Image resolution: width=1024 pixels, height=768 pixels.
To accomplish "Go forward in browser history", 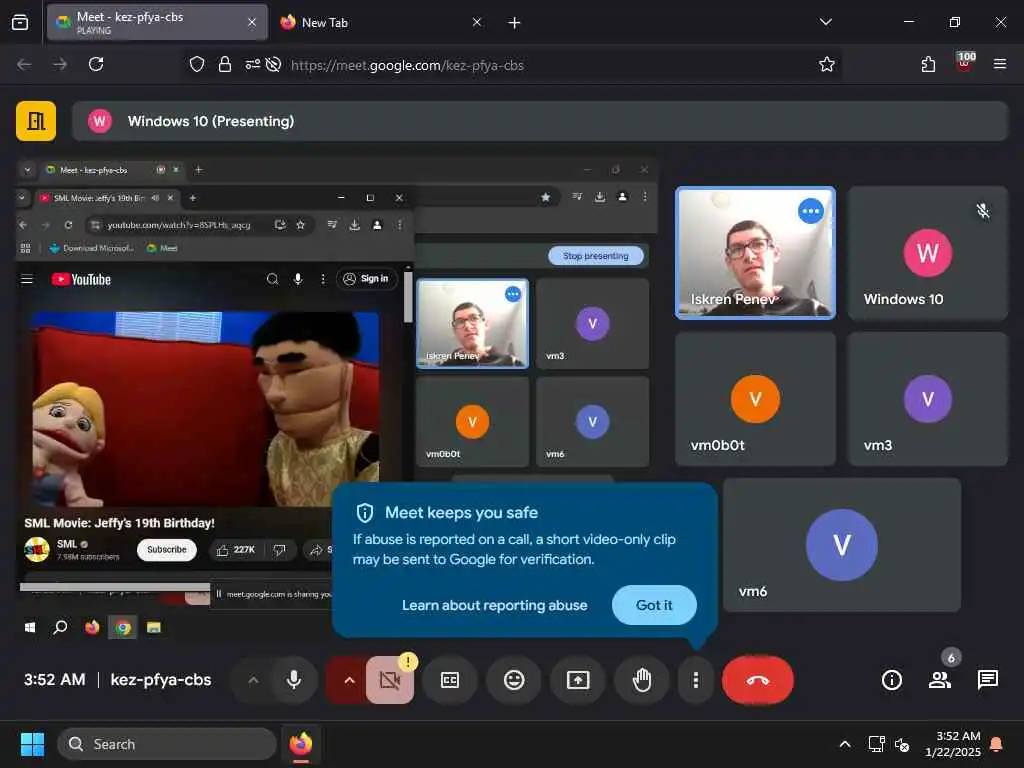I will (x=60, y=64).
